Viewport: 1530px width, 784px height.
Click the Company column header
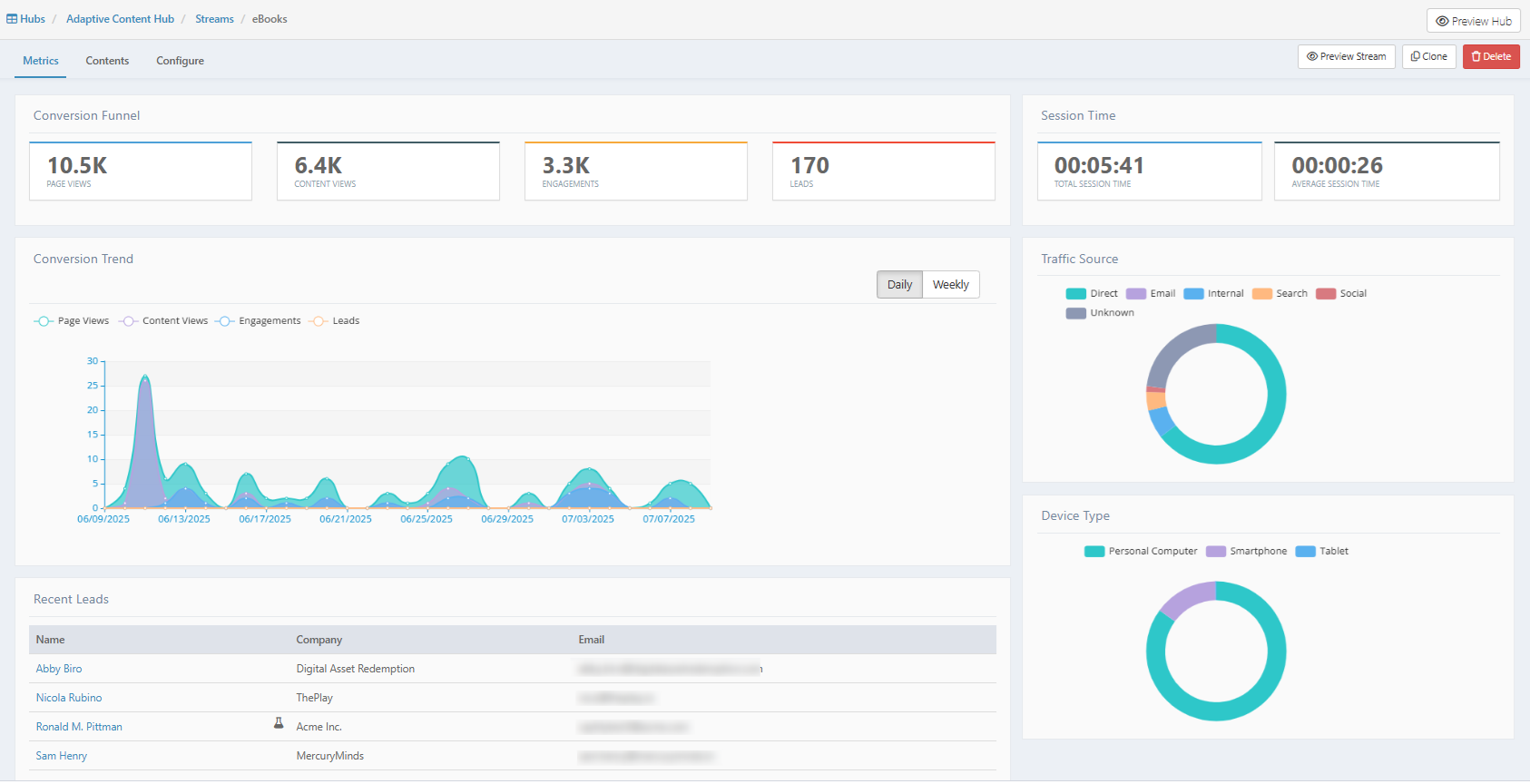(319, 640)
